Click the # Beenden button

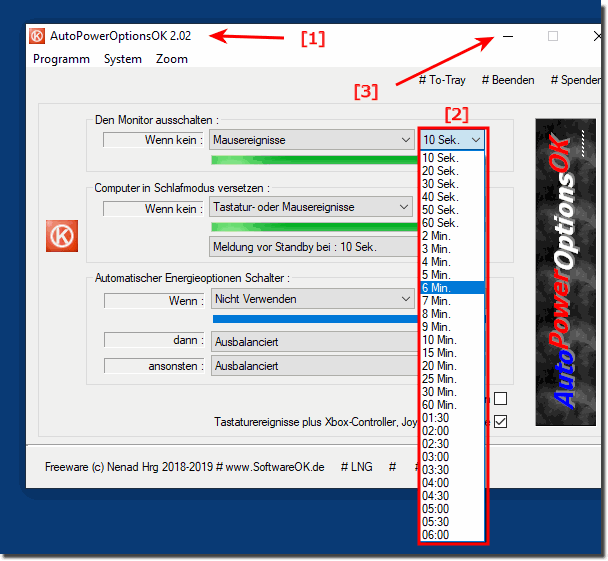508,80
